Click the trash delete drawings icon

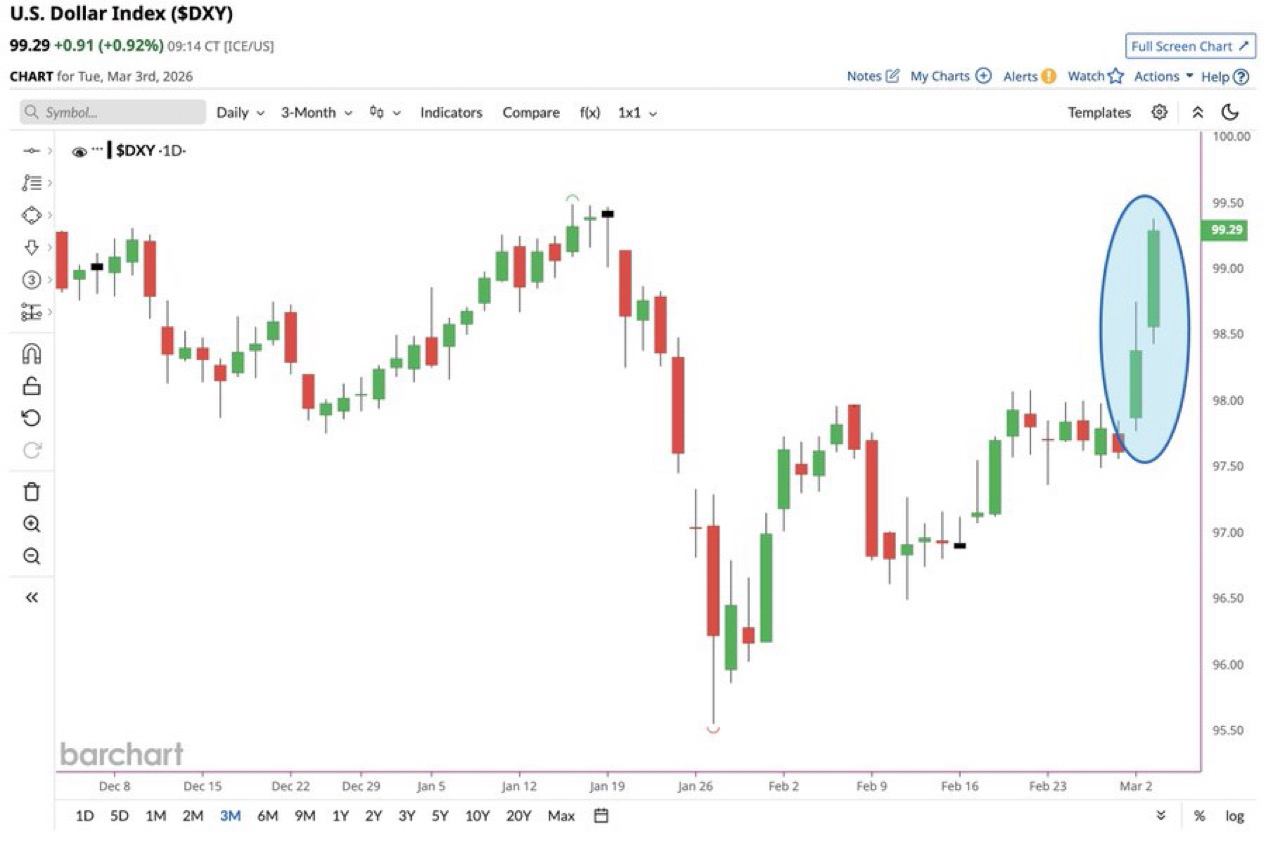(x=31, y=491)
